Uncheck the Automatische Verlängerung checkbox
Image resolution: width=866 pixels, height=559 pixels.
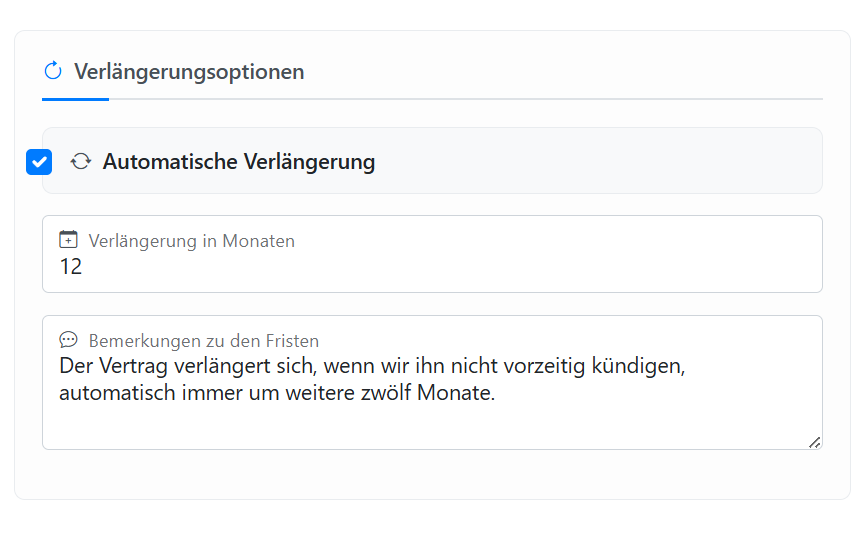coord(39,161)
